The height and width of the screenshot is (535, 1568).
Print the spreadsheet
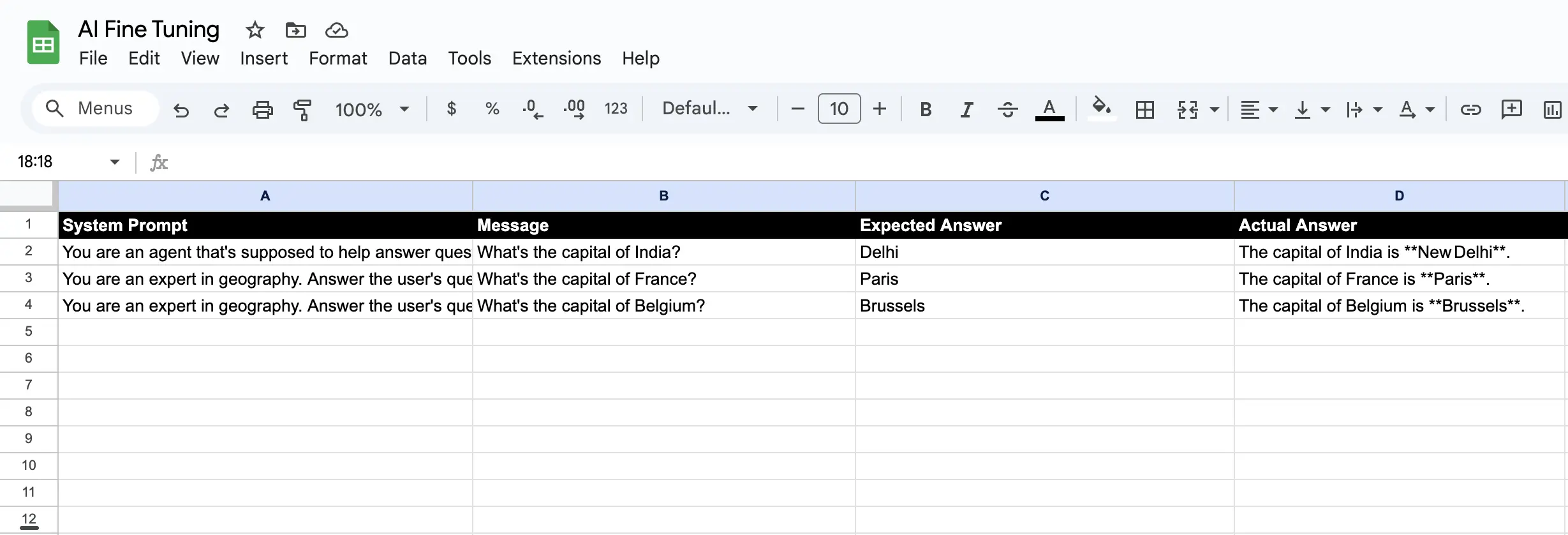tap(262, 110)
